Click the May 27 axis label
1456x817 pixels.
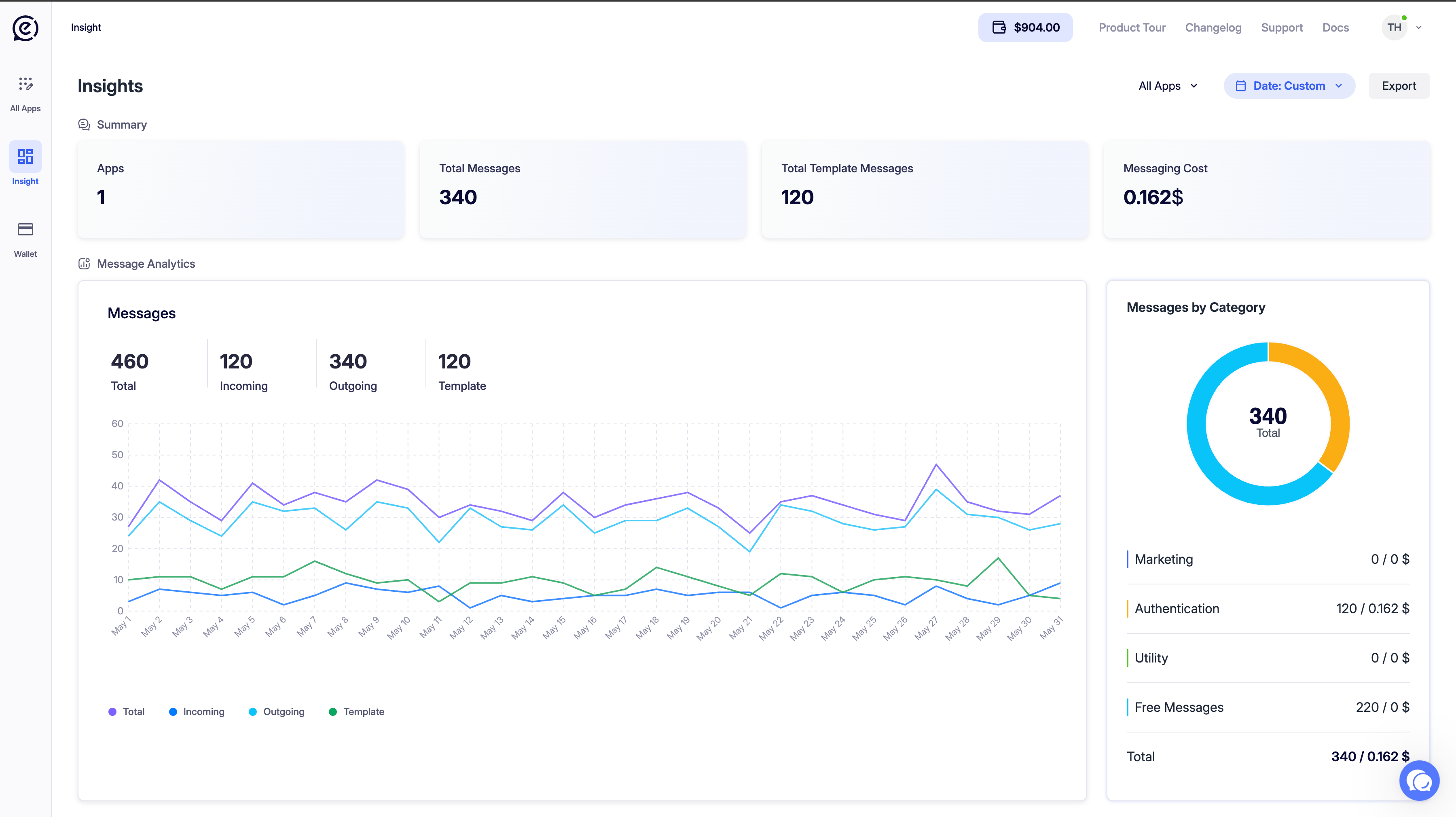pyautogui.click(x=926, y=628)
